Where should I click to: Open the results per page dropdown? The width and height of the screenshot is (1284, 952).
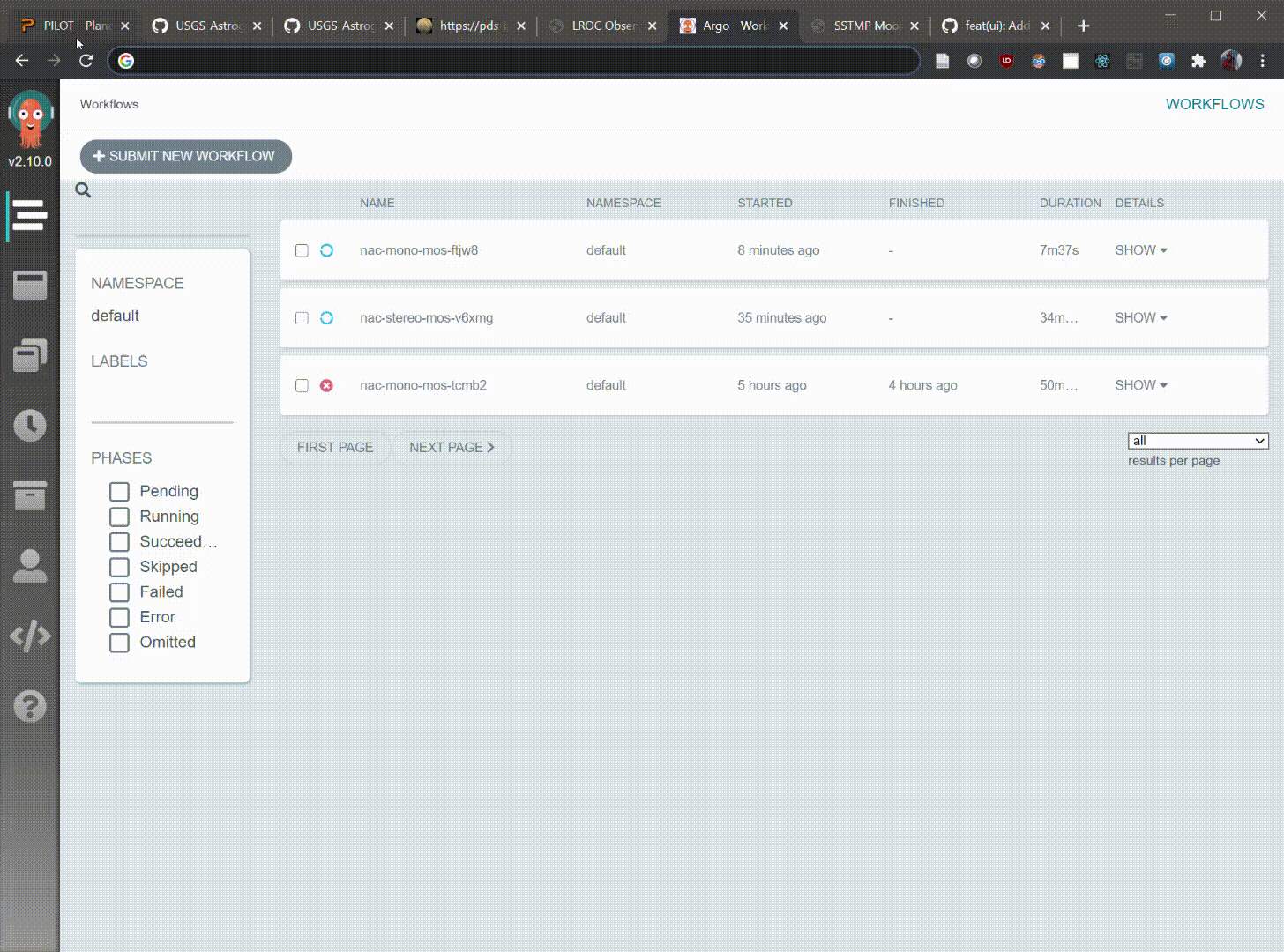pyautogui.click(x=1198, y=440)
